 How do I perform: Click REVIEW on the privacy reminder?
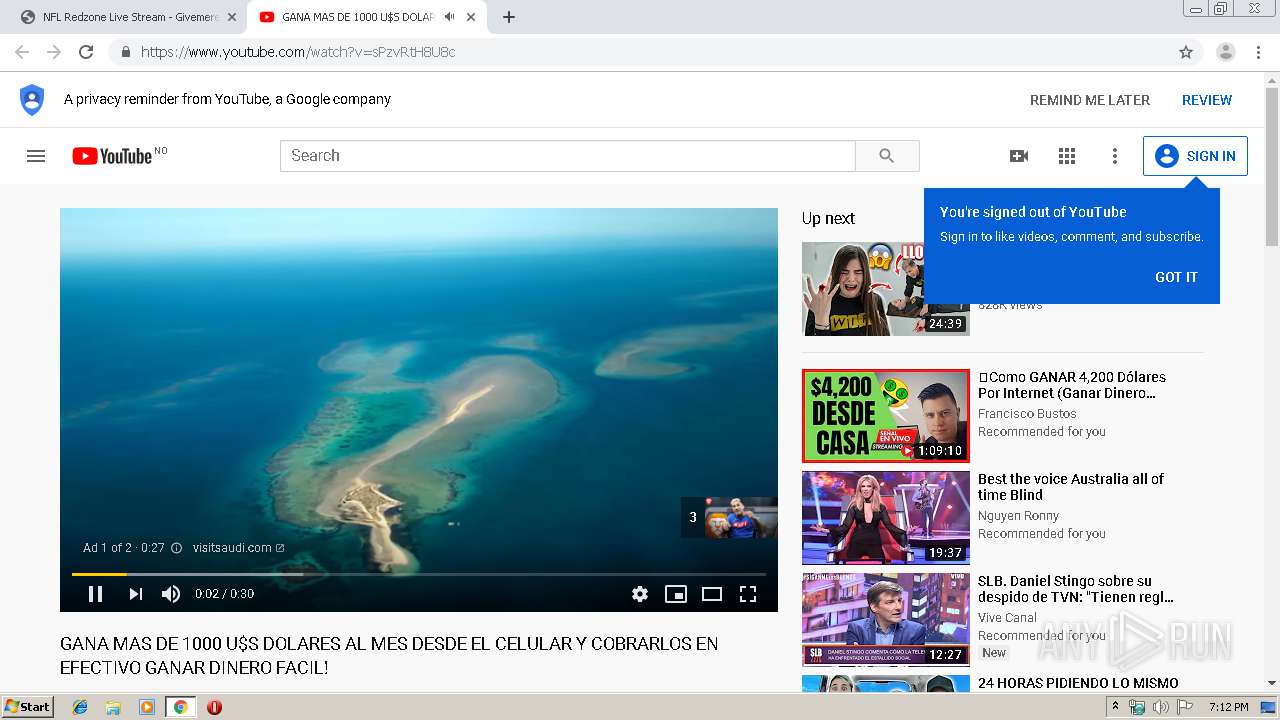(1207, 100)
